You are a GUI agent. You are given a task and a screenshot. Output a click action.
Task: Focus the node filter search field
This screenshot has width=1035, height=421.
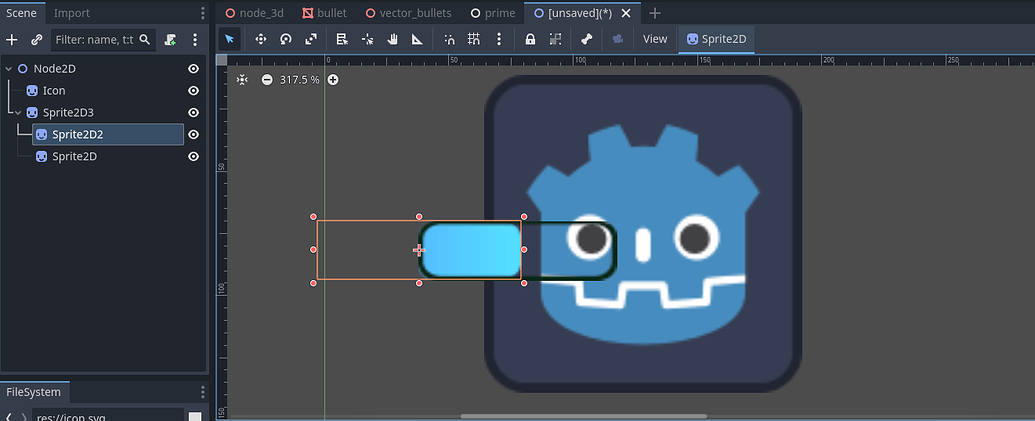pos(103,40)
